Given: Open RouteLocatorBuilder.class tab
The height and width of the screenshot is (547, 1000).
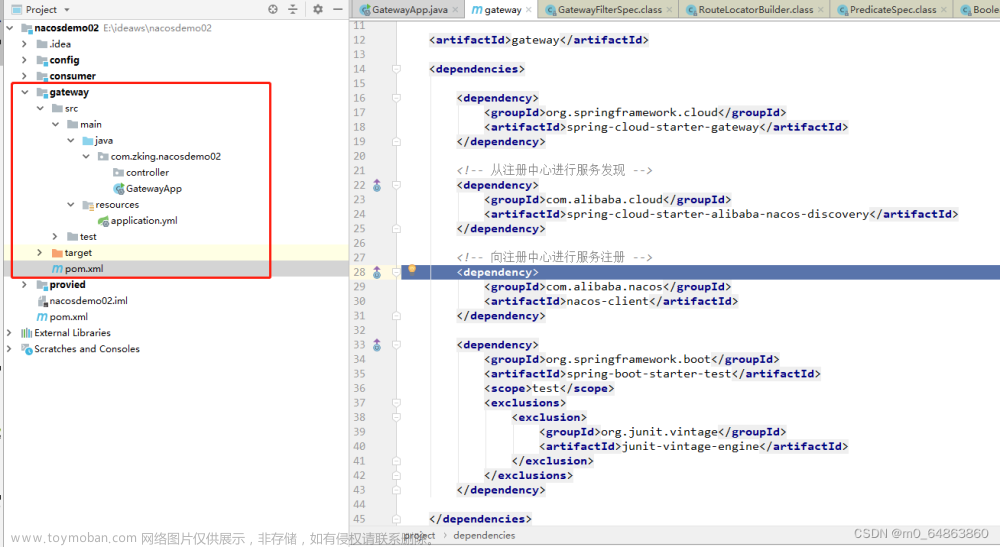Looking at the screenshot, I should pyautogui.click(x=756, y=10).
